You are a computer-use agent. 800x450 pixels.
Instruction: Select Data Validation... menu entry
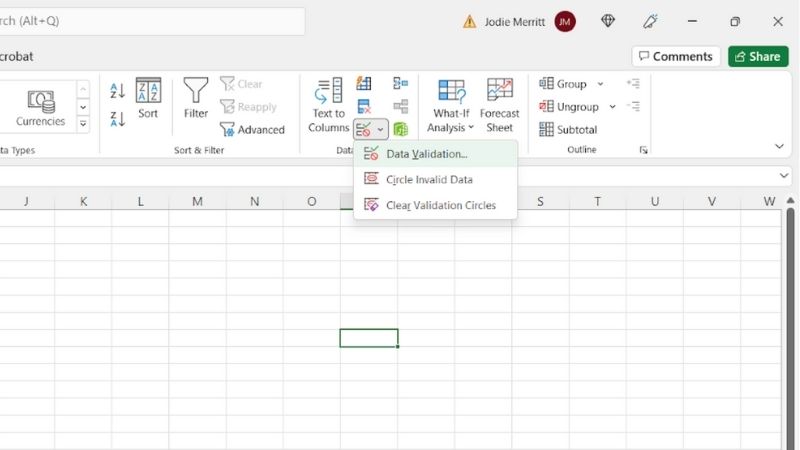pyautogui.click(x=427, y=154)
